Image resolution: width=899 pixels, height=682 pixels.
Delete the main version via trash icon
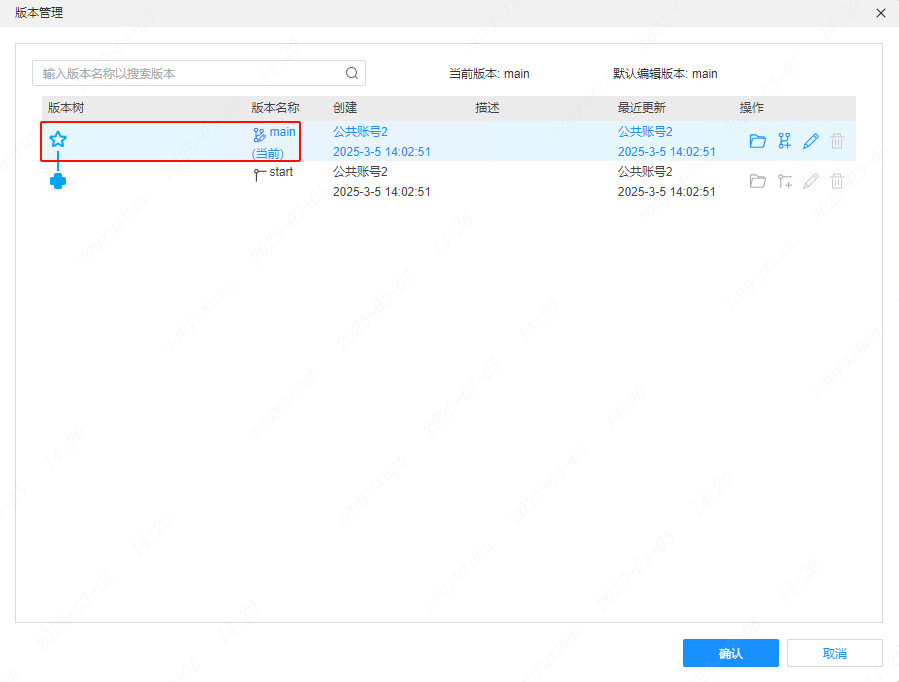836,140
